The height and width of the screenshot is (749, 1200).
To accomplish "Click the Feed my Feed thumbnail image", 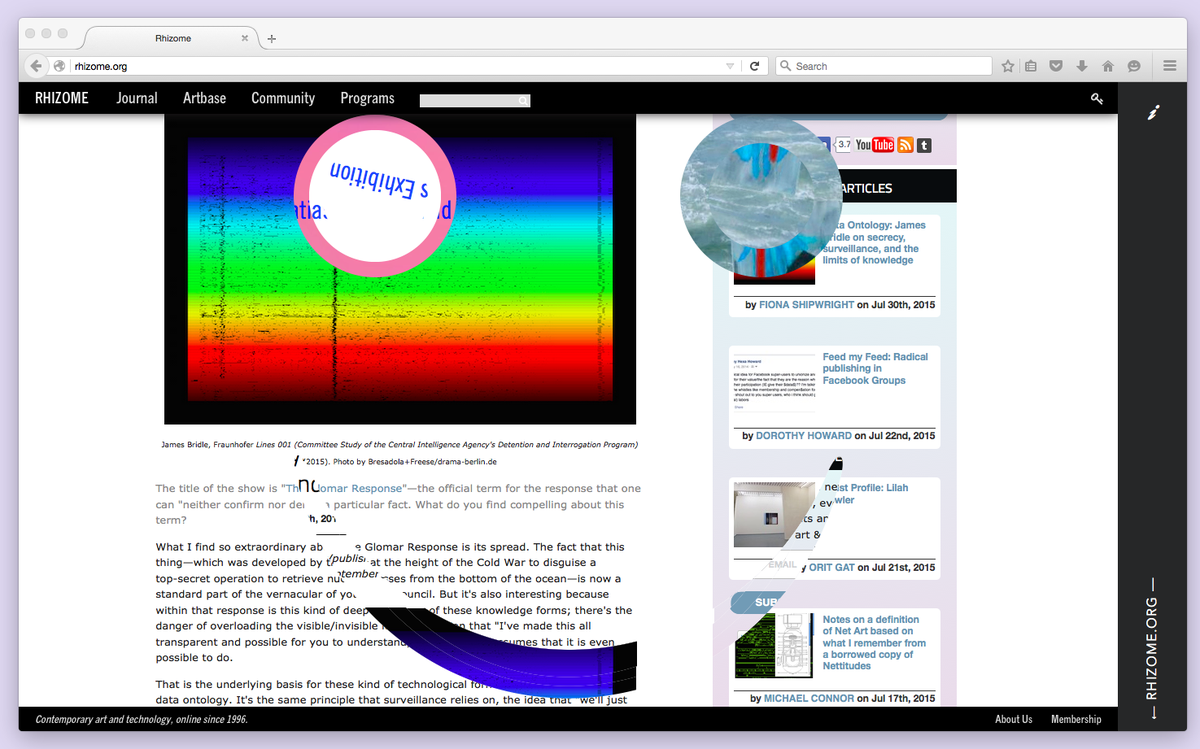I will (x=775, y=382).
